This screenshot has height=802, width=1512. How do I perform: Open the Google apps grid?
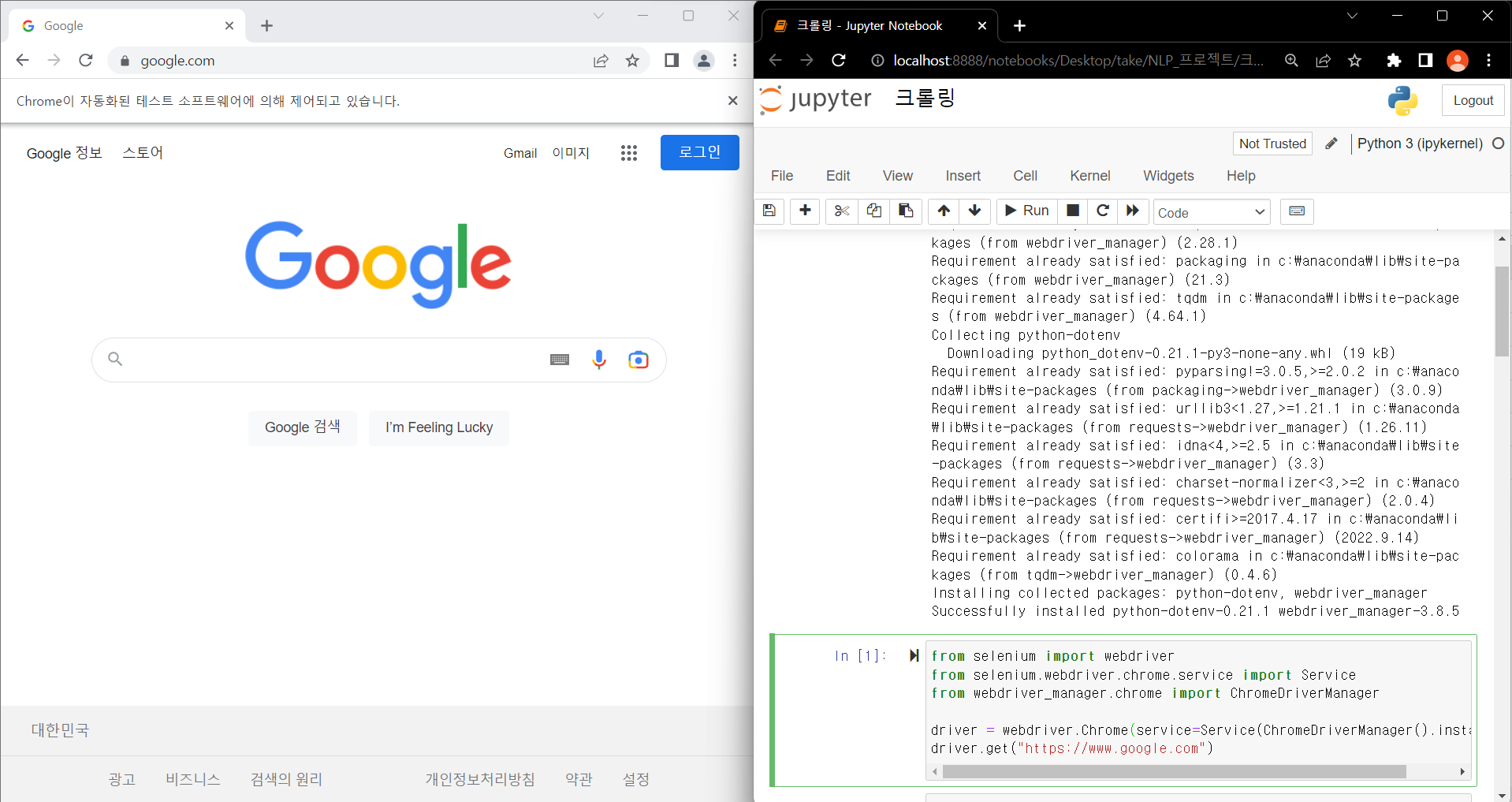click(629, 153)
